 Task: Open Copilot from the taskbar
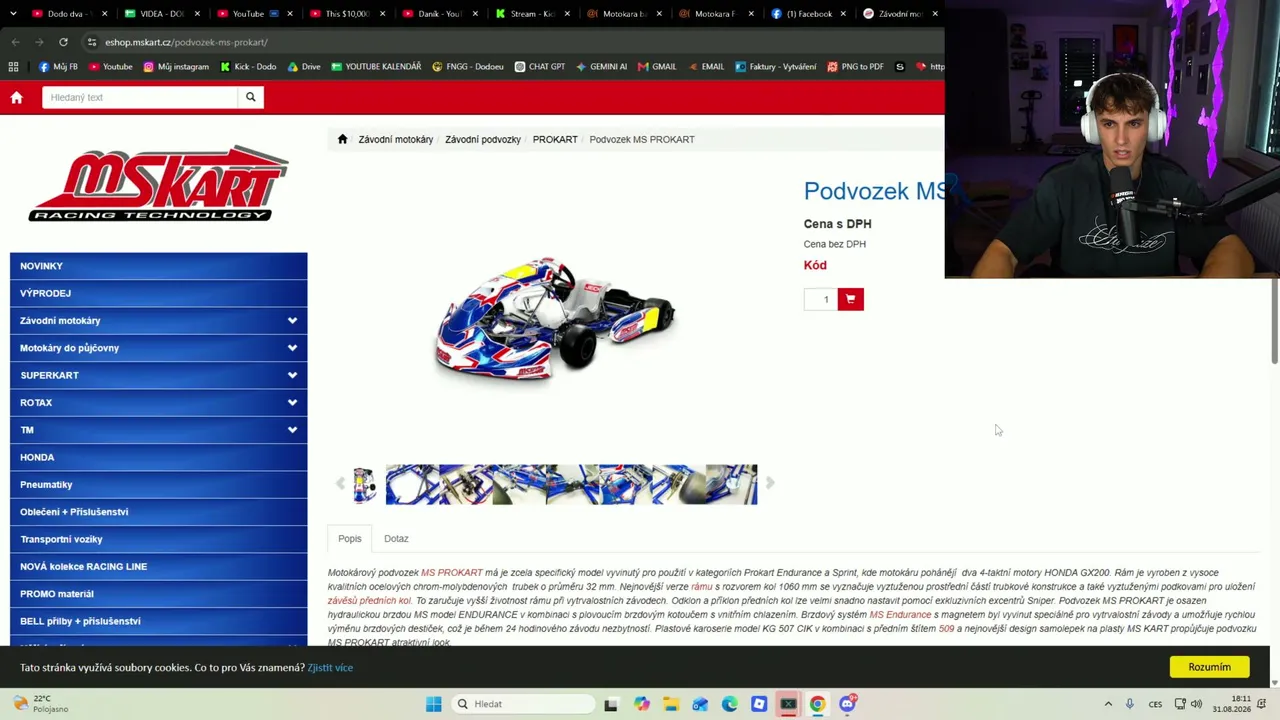click(642, 704)
